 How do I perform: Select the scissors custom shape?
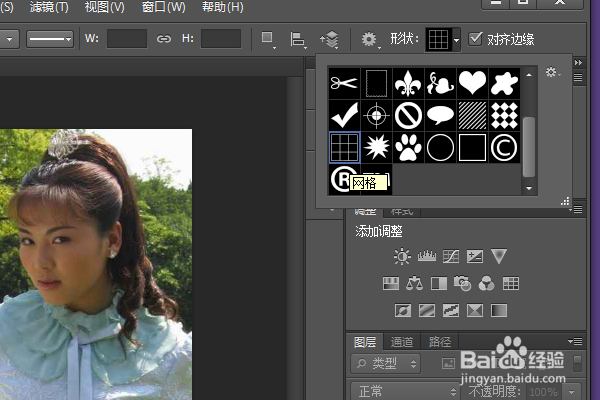pyautogui.click(x=344, y=83)
